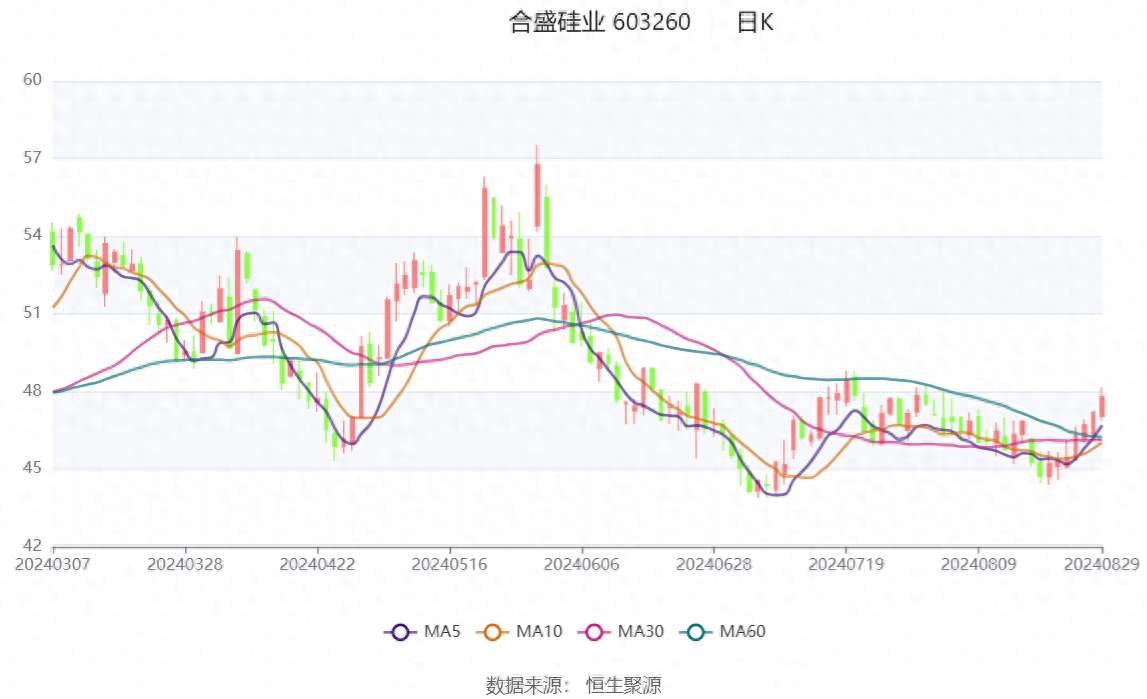Click the 日K label in title
The width and height of the screenshot is (1147, 699).
(x=755, y=22)
